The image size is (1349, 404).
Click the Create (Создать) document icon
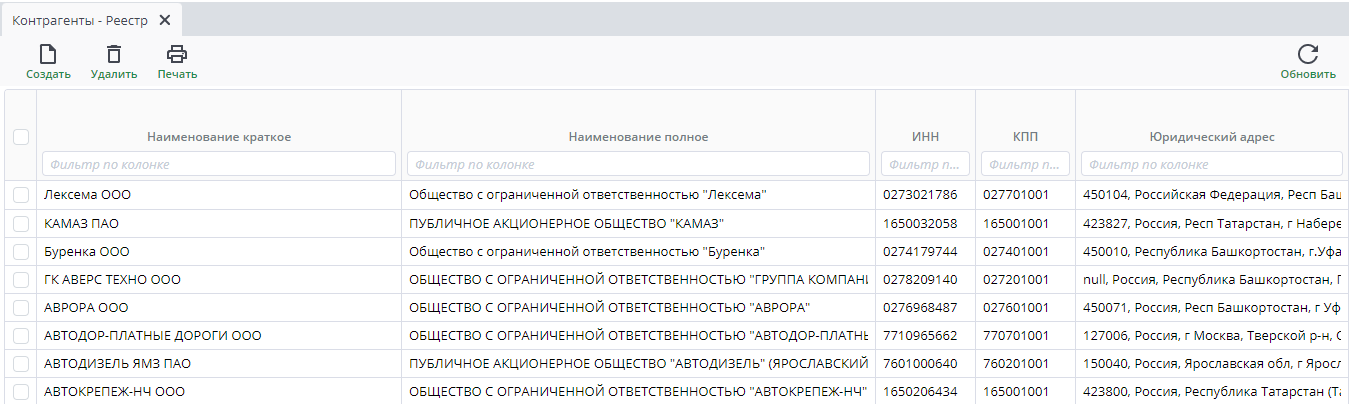point(48,55)
